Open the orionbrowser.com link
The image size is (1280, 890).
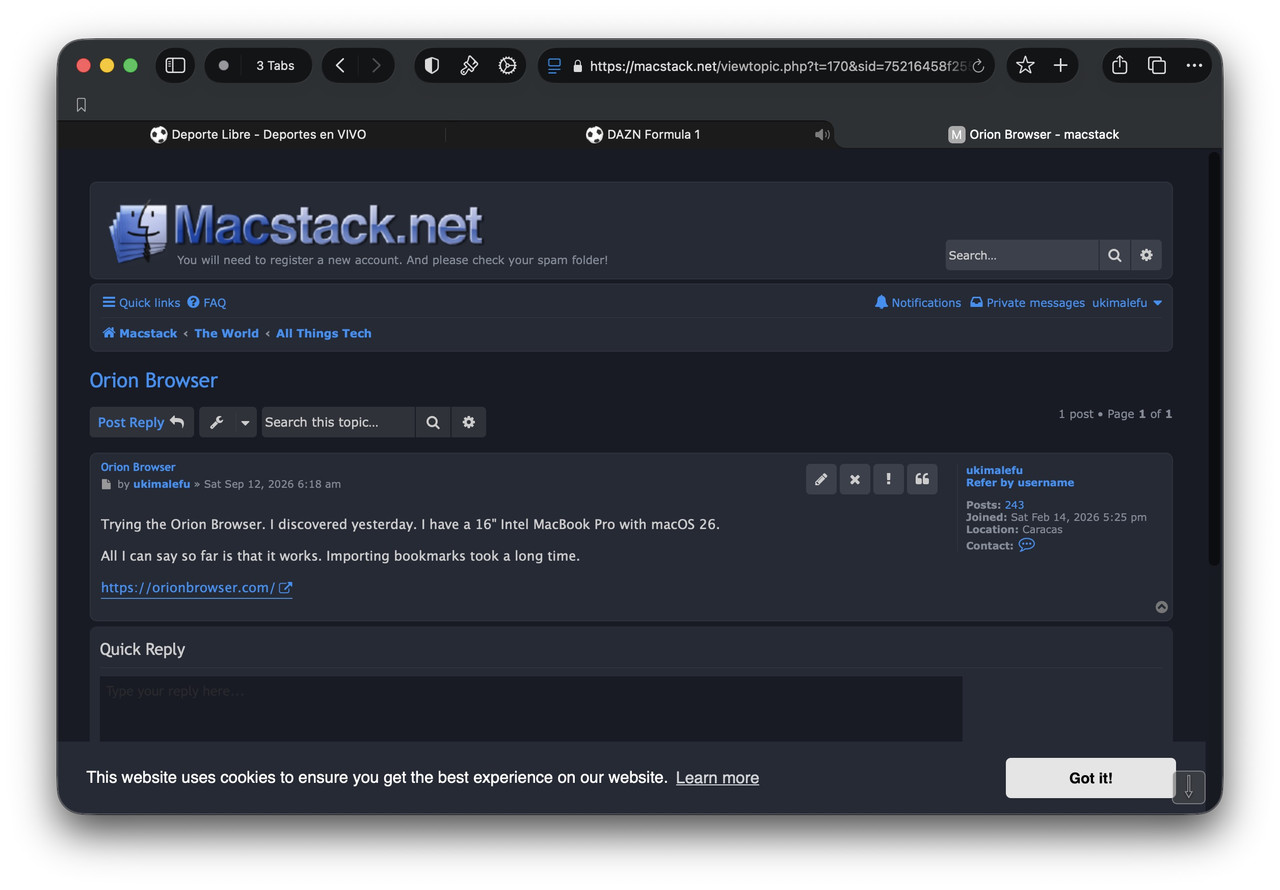pyautogui.click(x=196, y=587)
